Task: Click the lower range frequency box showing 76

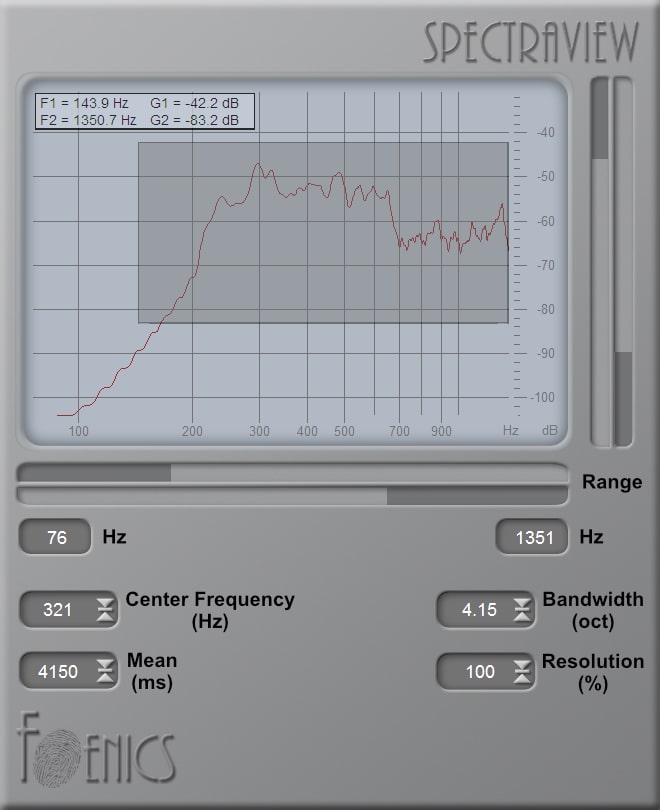Action: 56,538
